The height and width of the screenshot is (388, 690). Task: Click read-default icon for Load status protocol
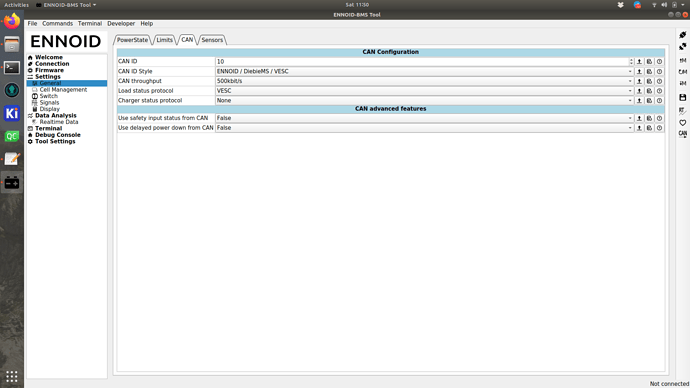649,91
